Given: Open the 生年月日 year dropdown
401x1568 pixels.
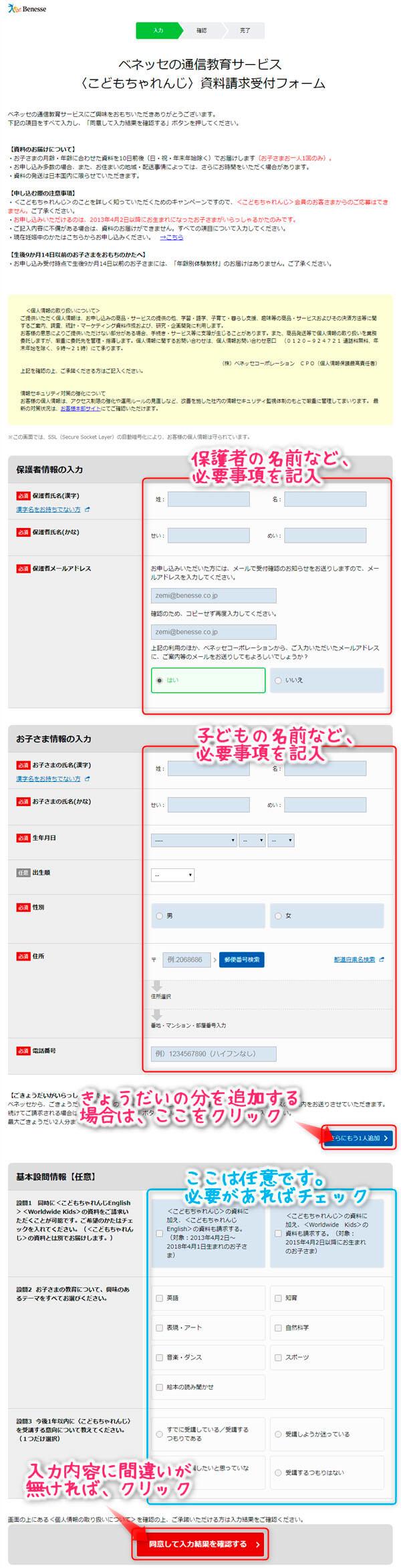Looking at the screenshot, I should coord(194,840).
